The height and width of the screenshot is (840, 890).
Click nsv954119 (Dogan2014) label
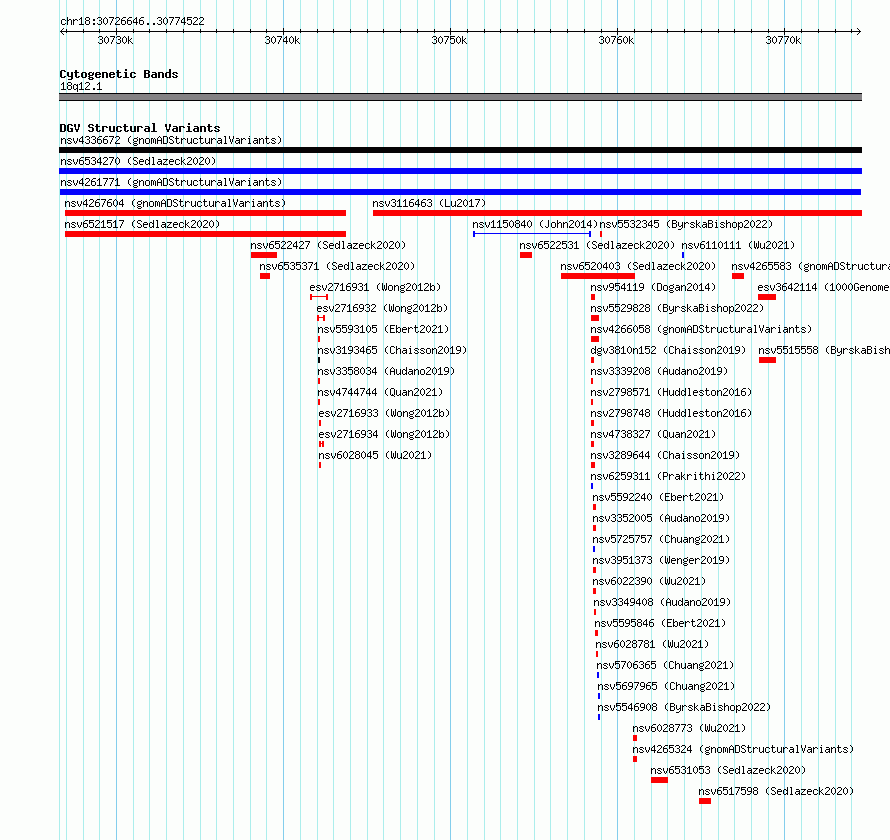653,287
